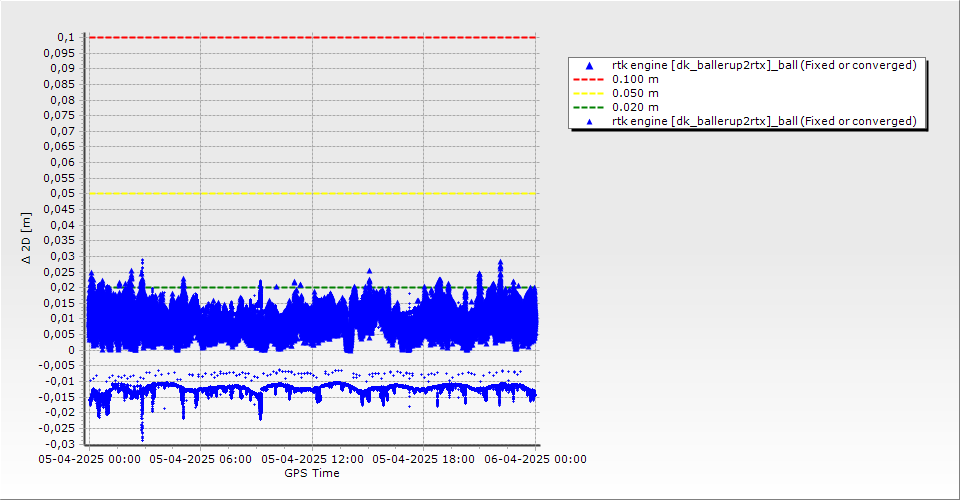Screen dimensions: 960x500
Task: Click the 0,065 y-axis value
Action: pos(59,147)
